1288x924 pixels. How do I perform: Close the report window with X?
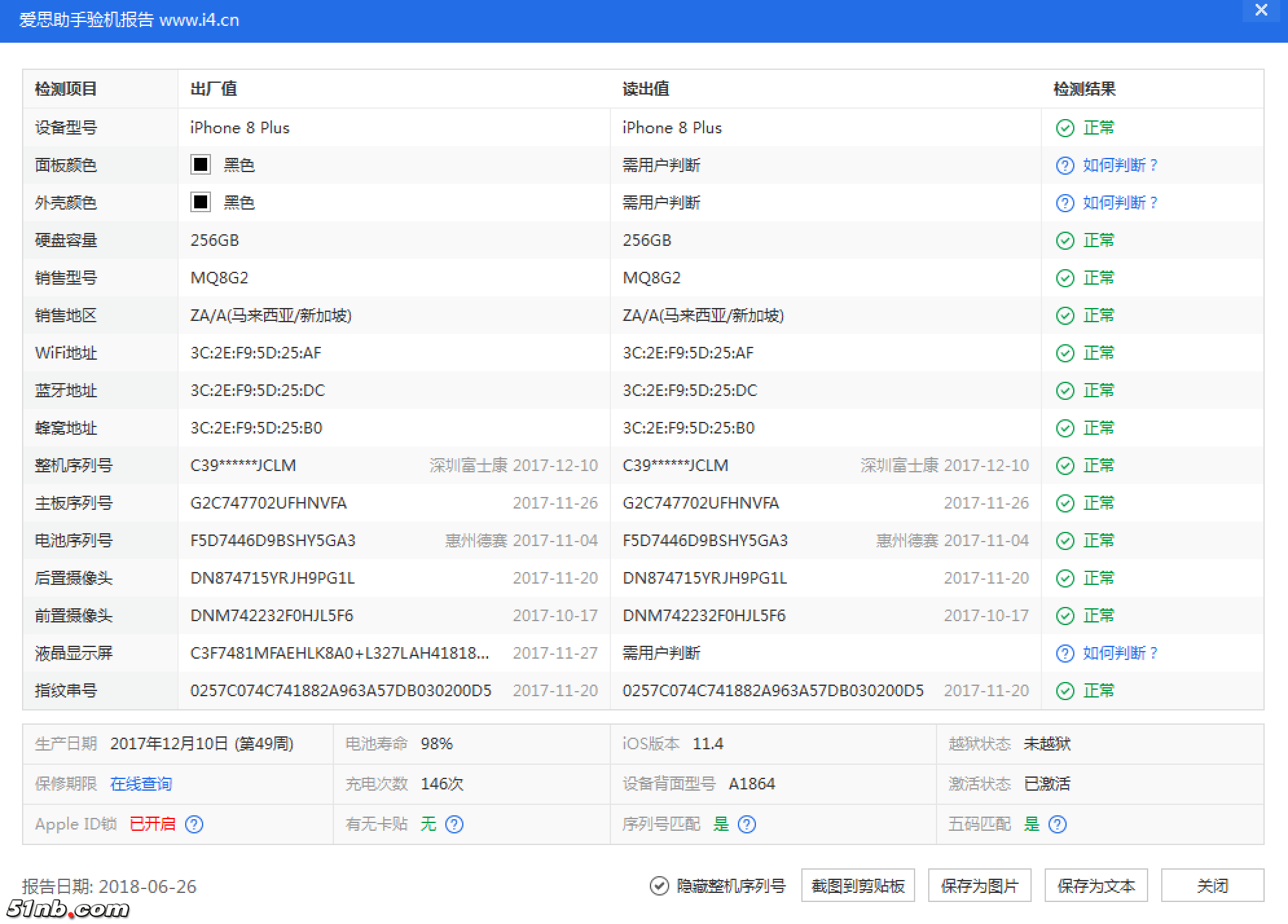point(1261,10)
